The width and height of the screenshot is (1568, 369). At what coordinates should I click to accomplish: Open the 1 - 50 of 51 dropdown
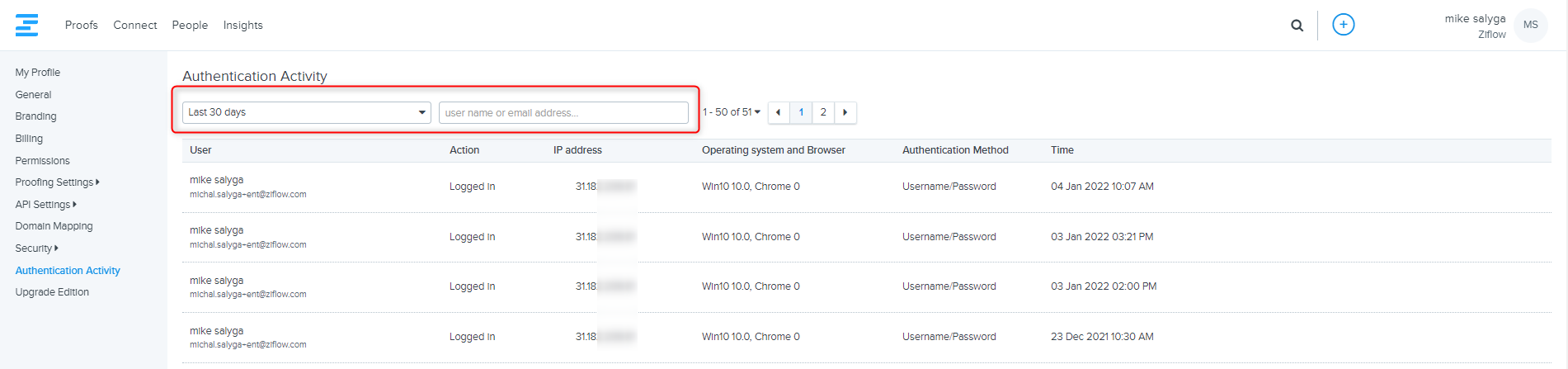click(732, 112)
